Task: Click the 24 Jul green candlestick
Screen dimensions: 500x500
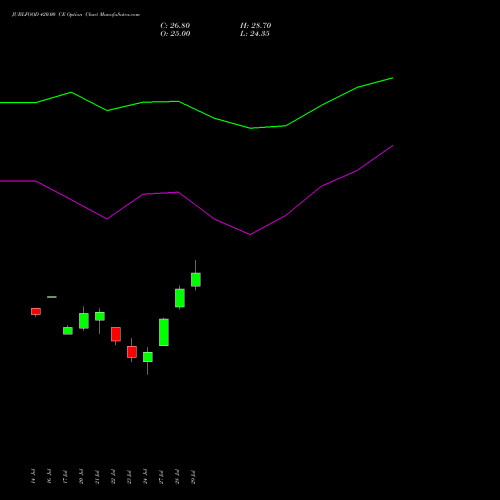Action: pos(148,357)
